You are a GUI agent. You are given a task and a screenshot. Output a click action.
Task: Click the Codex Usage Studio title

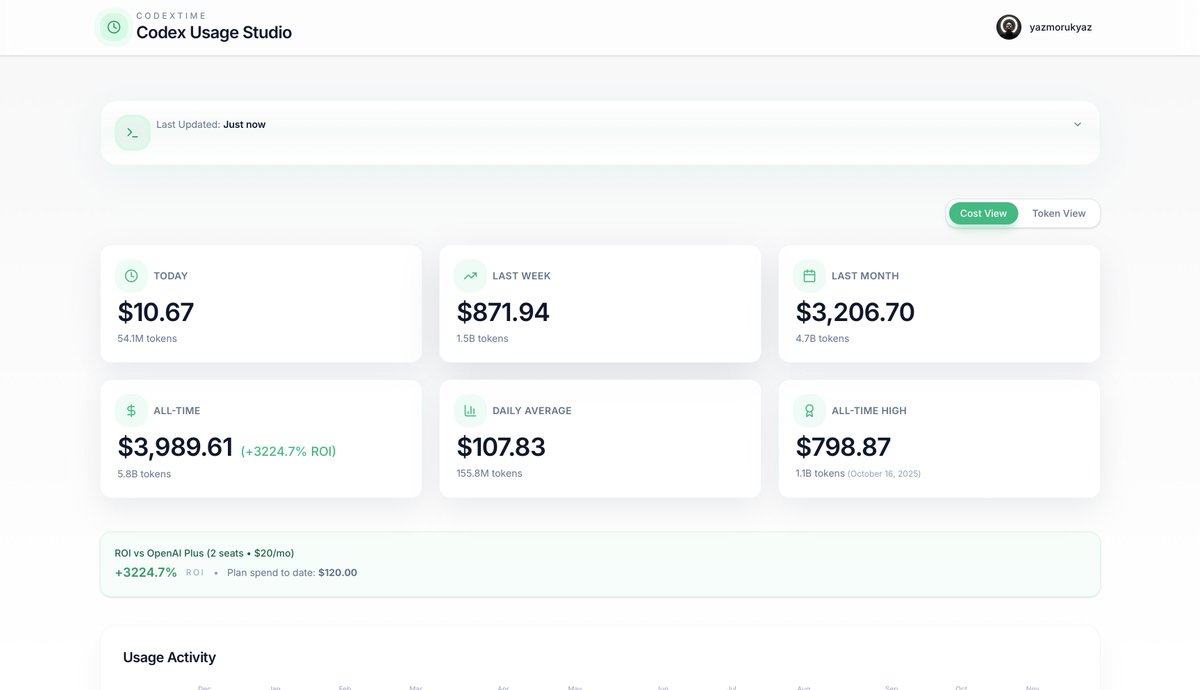214,32
